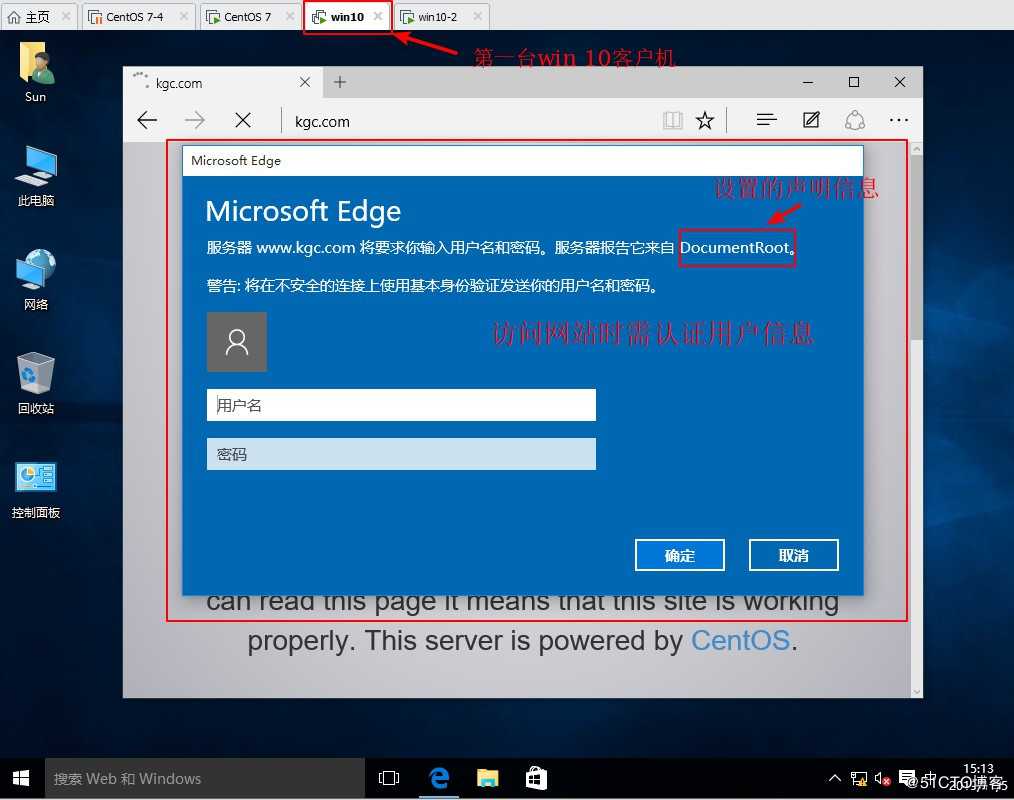Open the network tray icon
Screen dimensions: 1014x800
click(859, 779)
